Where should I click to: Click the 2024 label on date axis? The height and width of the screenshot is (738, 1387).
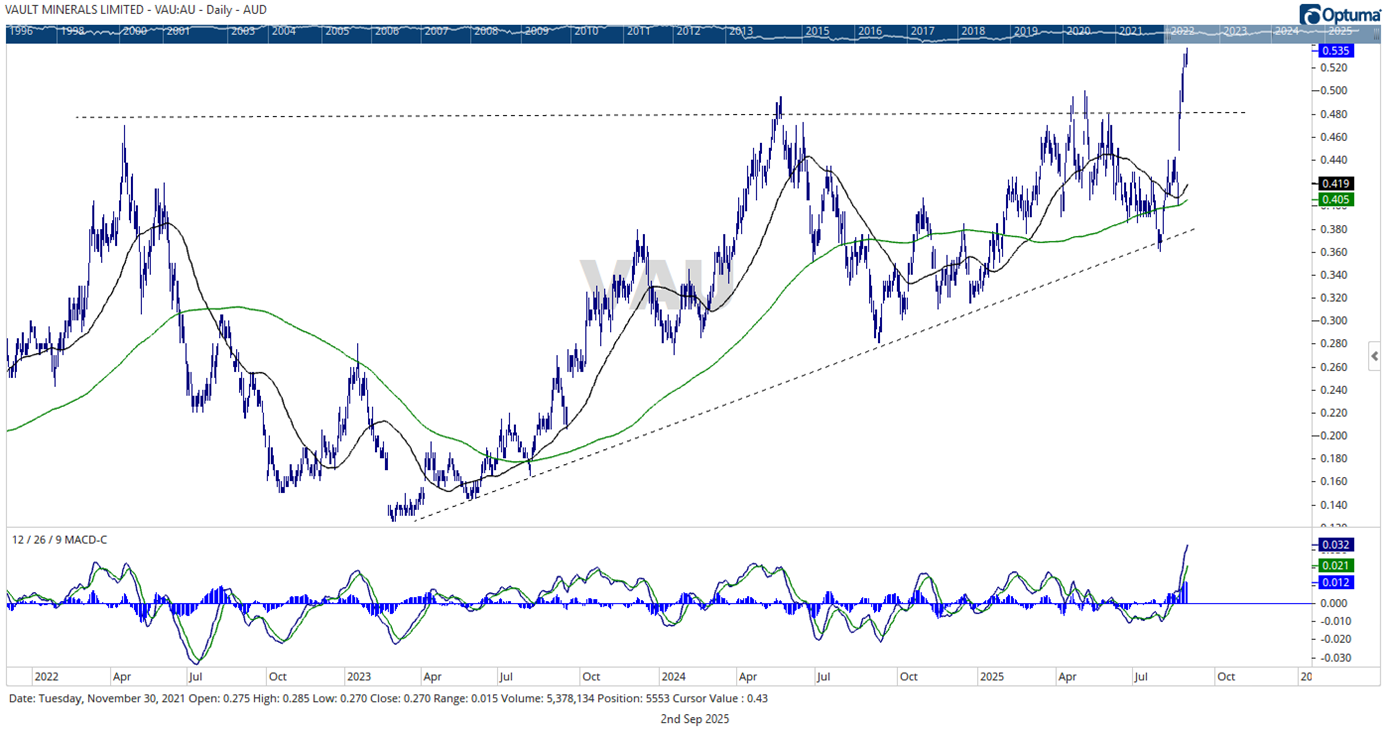[673, 676]
